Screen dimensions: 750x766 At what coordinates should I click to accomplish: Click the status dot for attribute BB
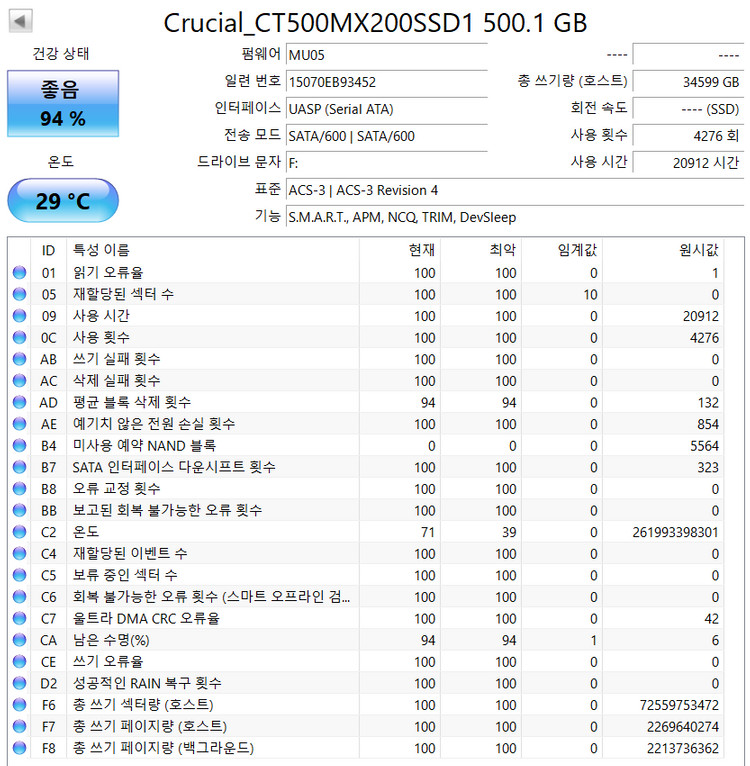(20, 511)
